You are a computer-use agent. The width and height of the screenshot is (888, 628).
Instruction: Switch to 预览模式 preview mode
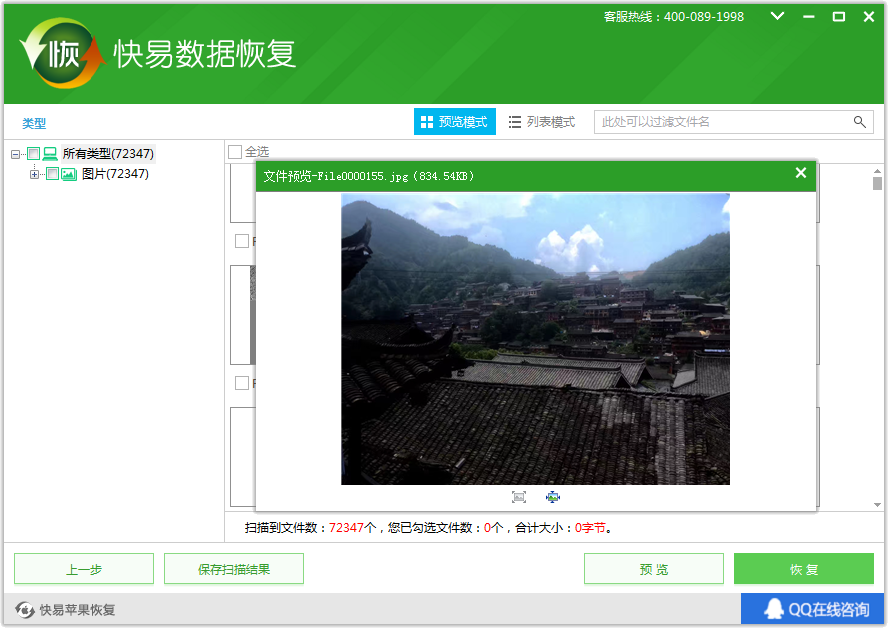pos(454,122)
